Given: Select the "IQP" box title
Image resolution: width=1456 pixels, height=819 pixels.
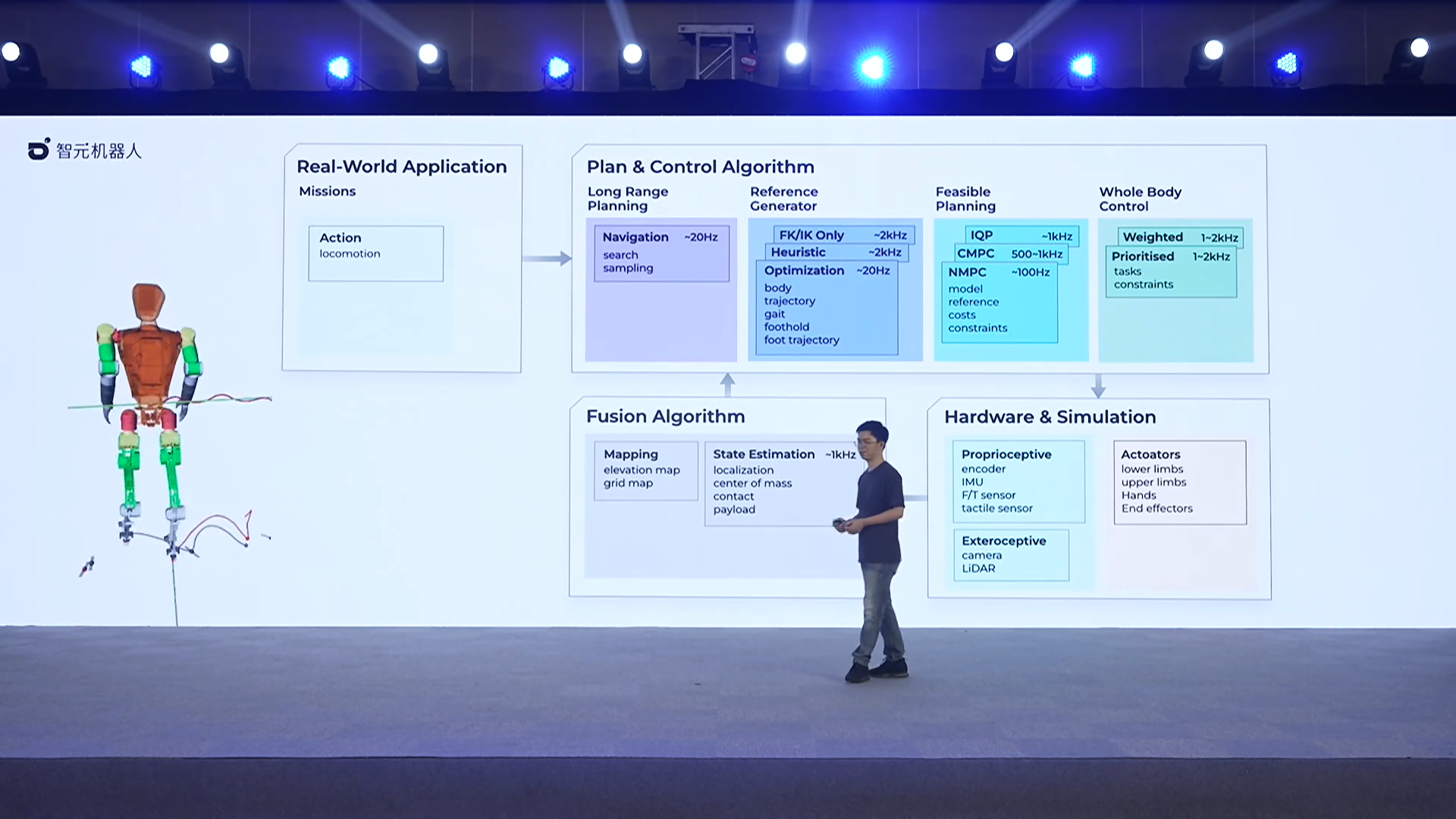Looking at the screenshot, I should [x=981, y=235].
